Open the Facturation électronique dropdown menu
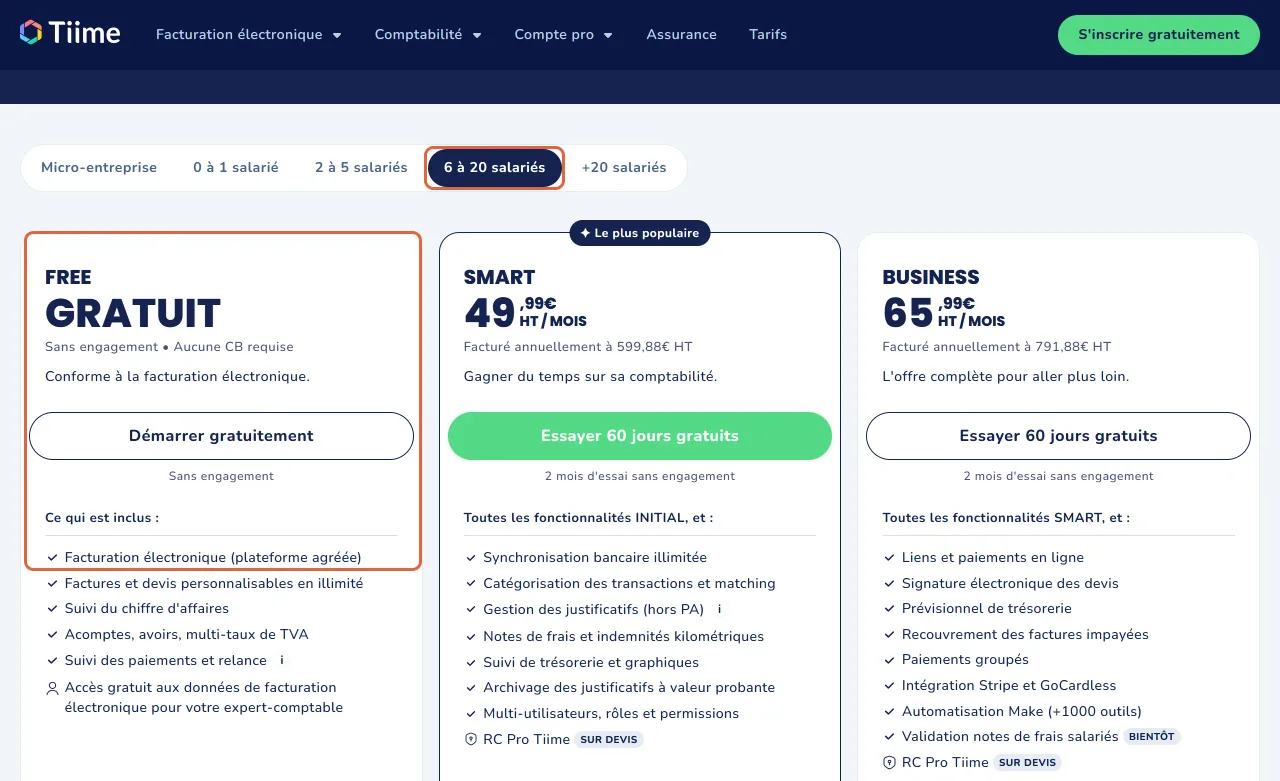Viewport: 1280px width, 781px height. tap(249, 34)
